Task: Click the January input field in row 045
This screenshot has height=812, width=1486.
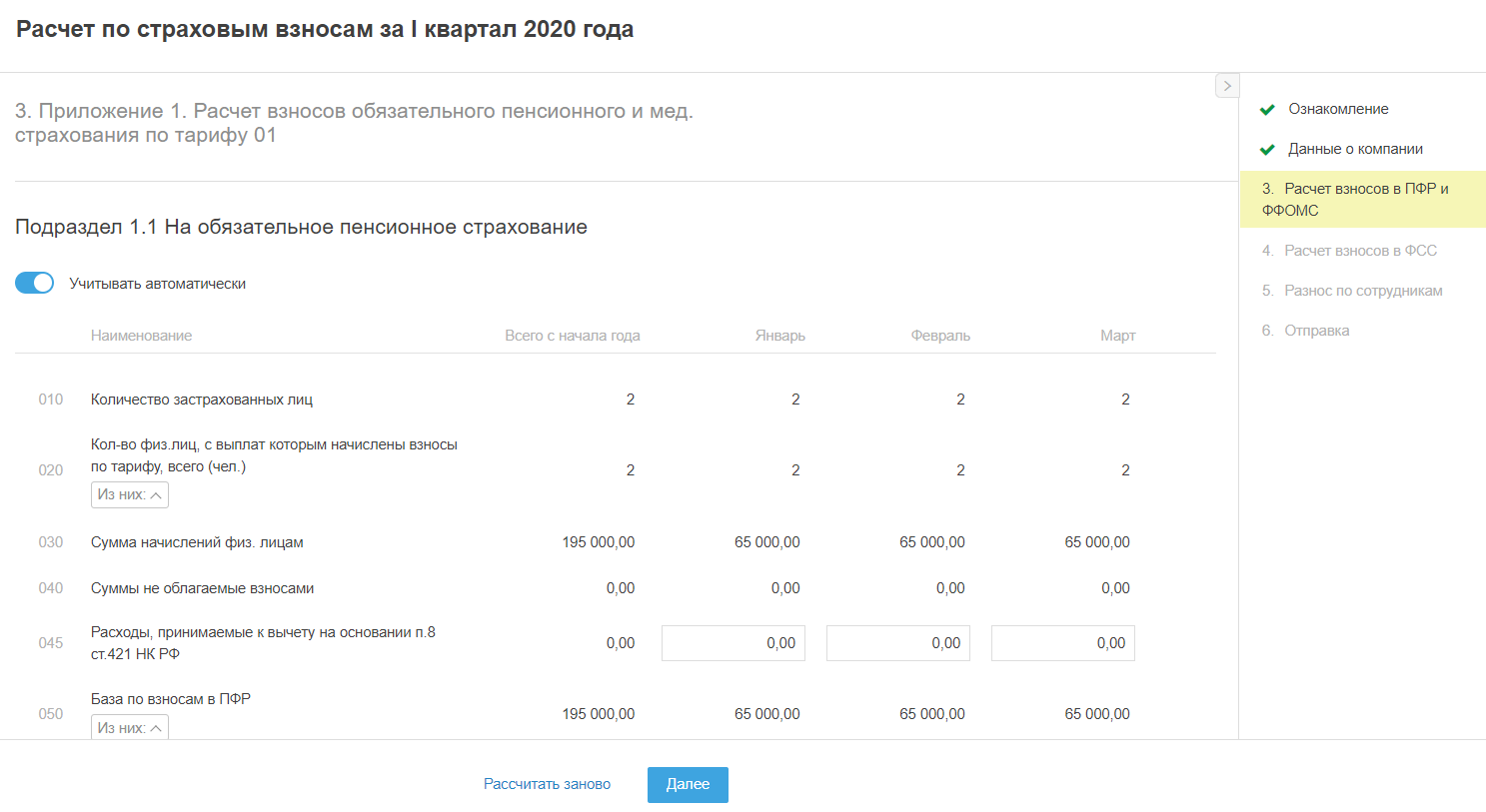Action: pyautogui.click(x=734, y=643)
